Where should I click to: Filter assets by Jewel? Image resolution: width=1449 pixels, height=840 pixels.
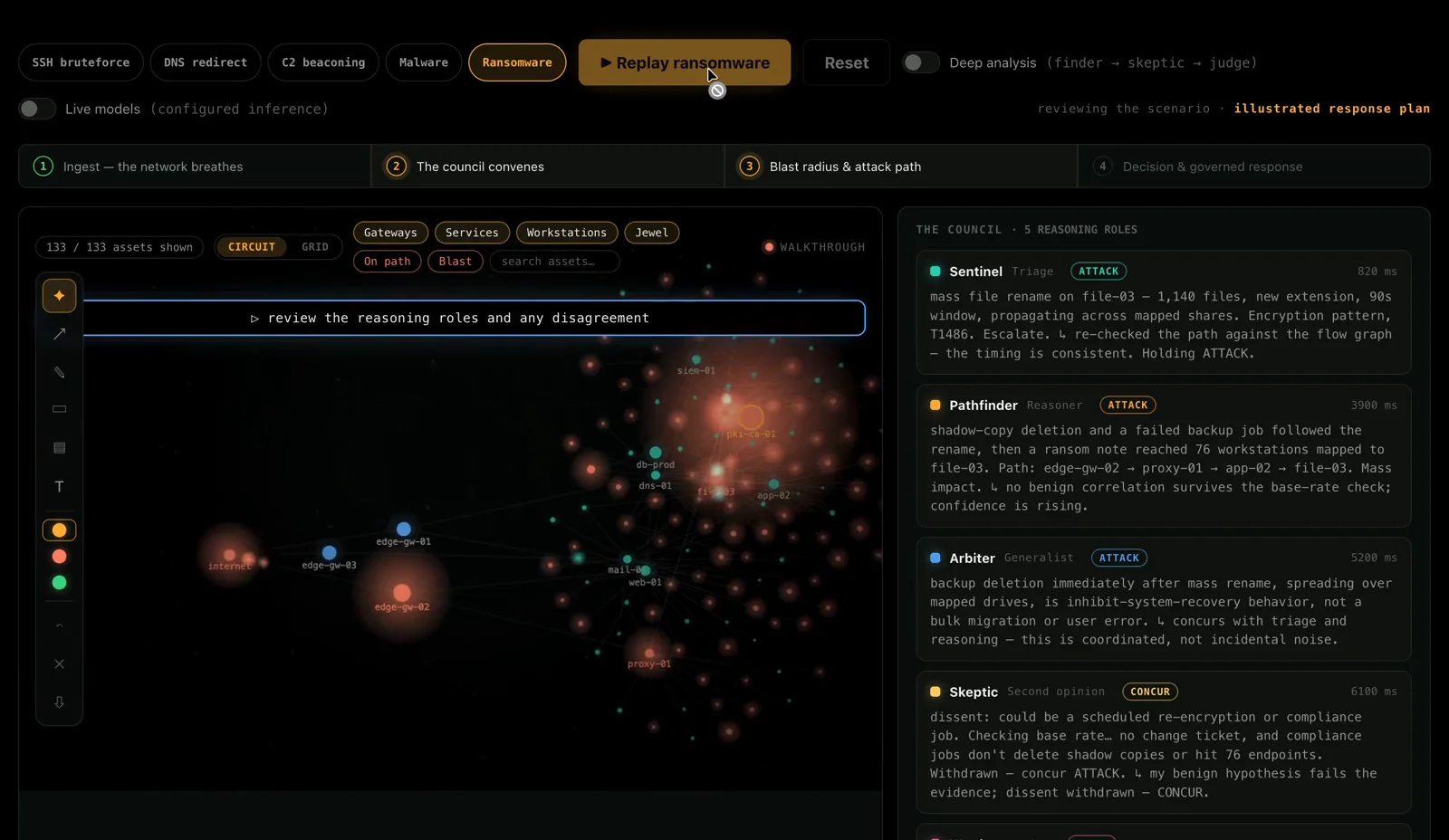tap(652, 233)
